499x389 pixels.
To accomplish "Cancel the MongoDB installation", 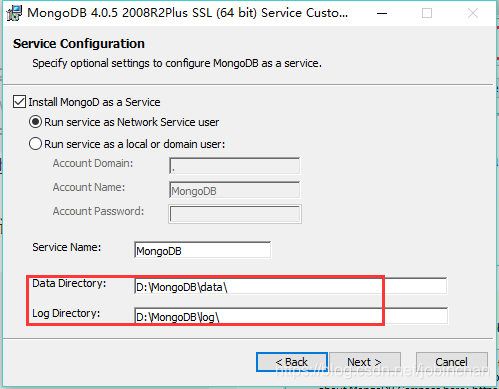I will [x=452, y=362].
